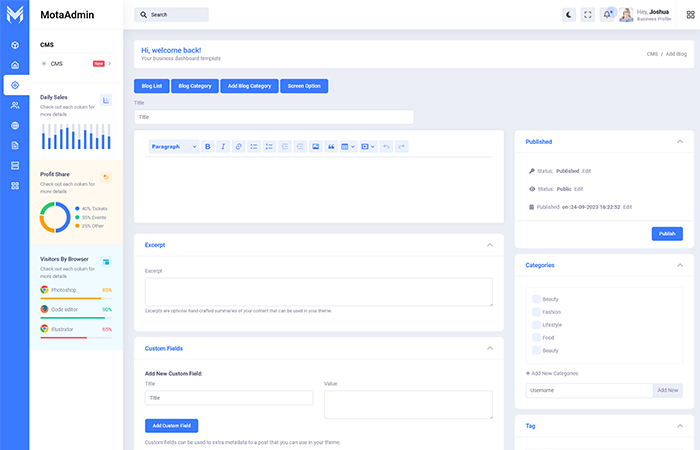The image size is (700, 450).
Task: Enter fullscreen mode from the top bar
Action: 588,15
